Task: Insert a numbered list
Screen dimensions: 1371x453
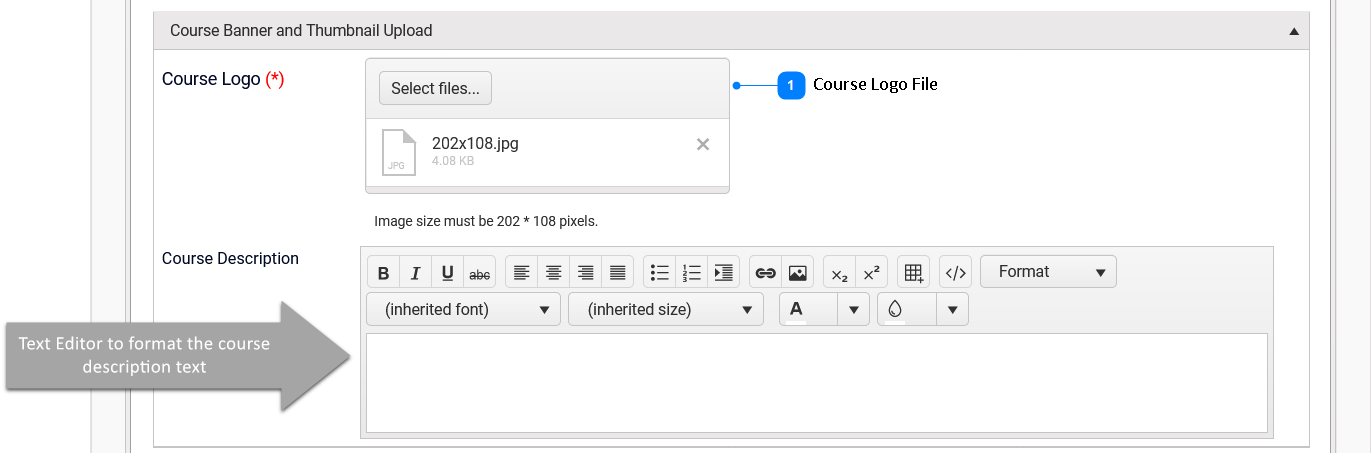Action: tap(691, 272)
